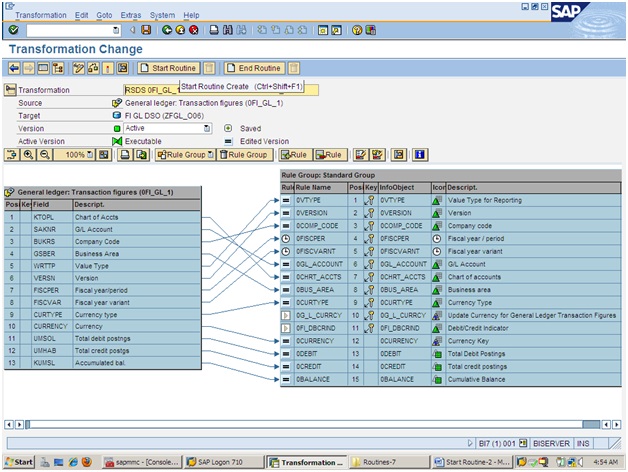Switch to SAP Logon 710 taskbar window
The image size is (628, 472).
(223, 462)
